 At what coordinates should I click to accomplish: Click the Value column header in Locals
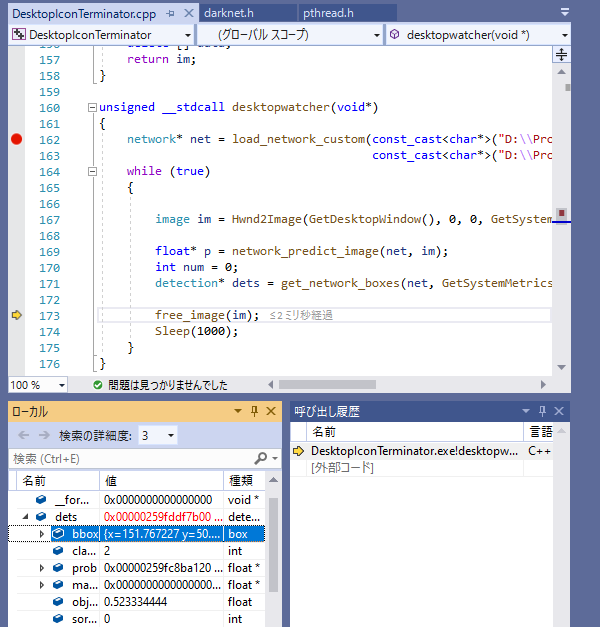[161, 481]
